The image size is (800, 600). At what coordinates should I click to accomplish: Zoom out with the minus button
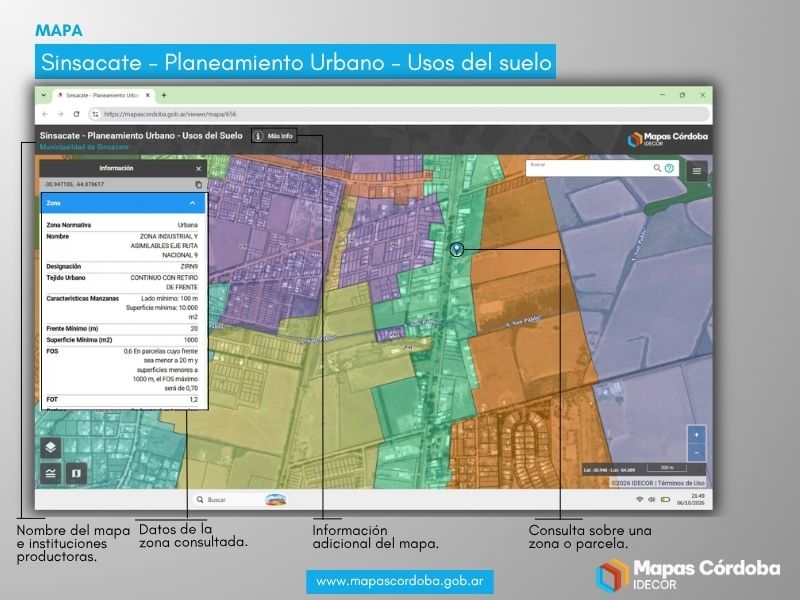tap(696, 452)
